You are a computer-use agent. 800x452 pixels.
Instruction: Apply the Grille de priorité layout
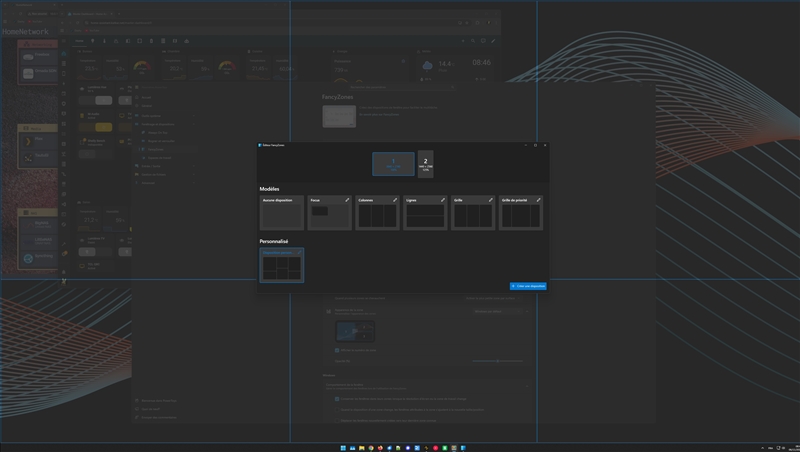click(x=521, y=216)
